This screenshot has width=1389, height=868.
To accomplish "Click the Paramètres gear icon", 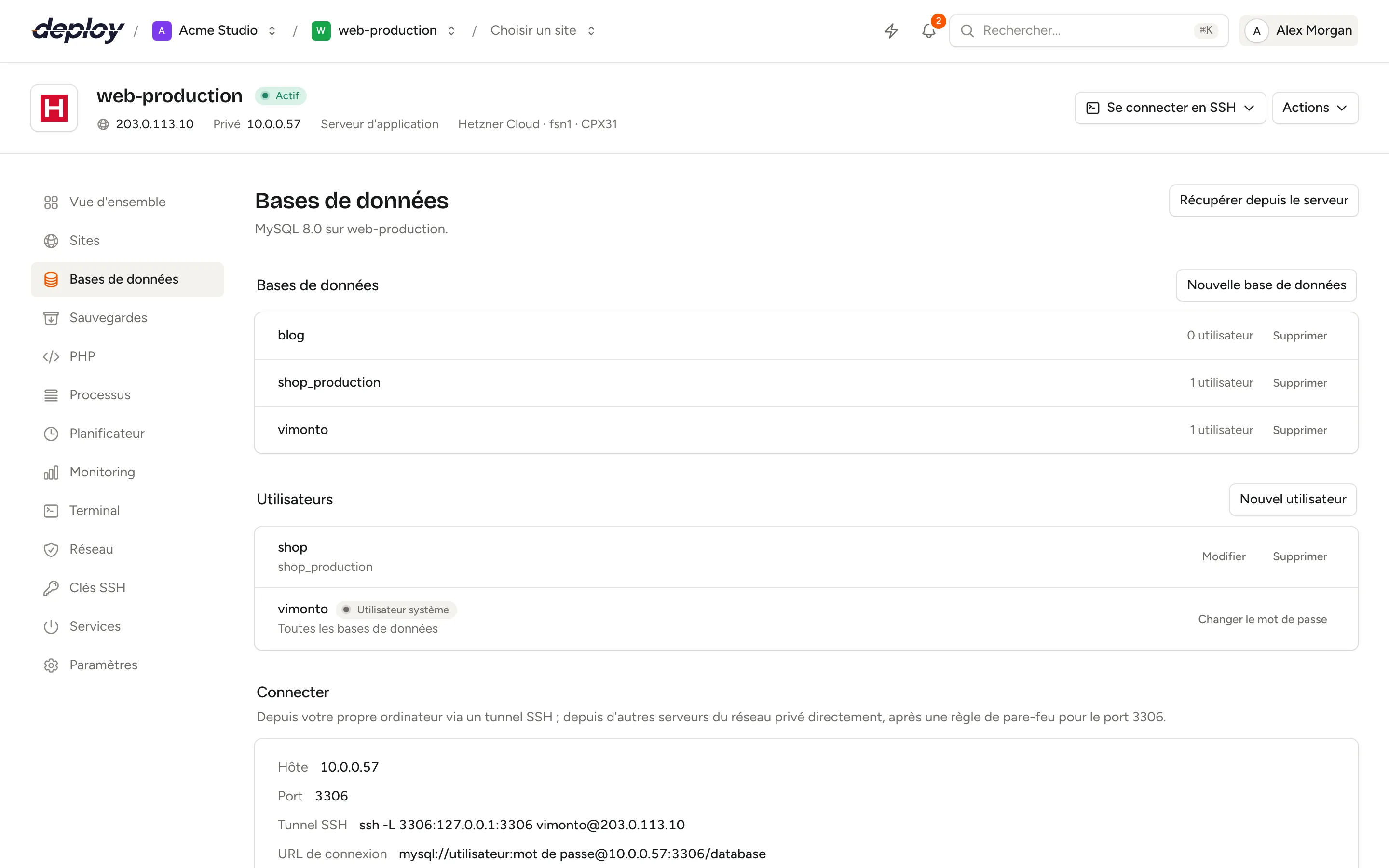I will (x=51, y=665).
